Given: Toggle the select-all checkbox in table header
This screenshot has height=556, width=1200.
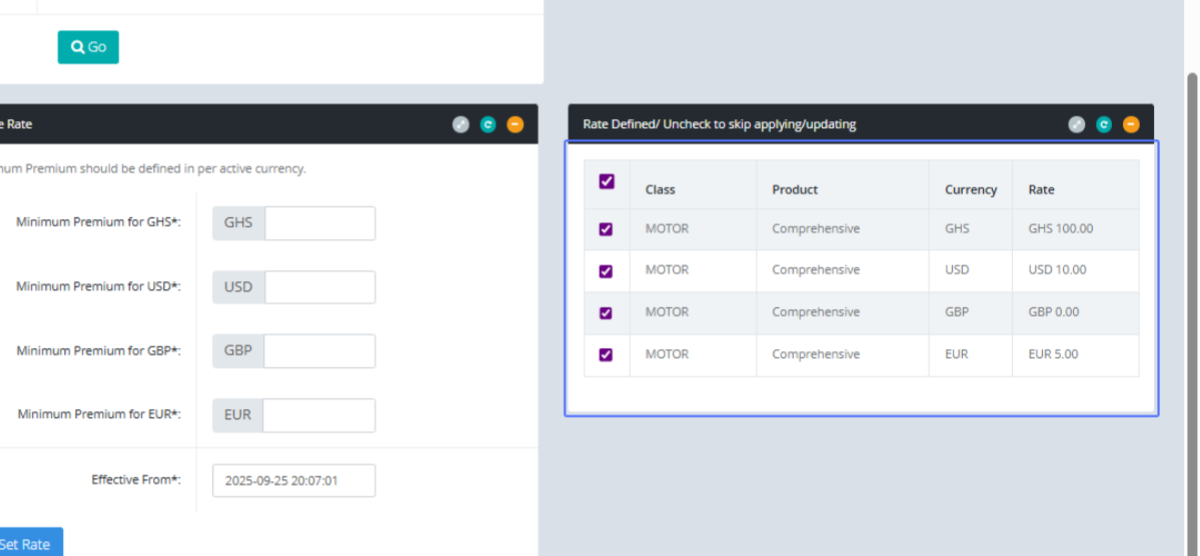Looking at the screenshot, I should 606,182.
